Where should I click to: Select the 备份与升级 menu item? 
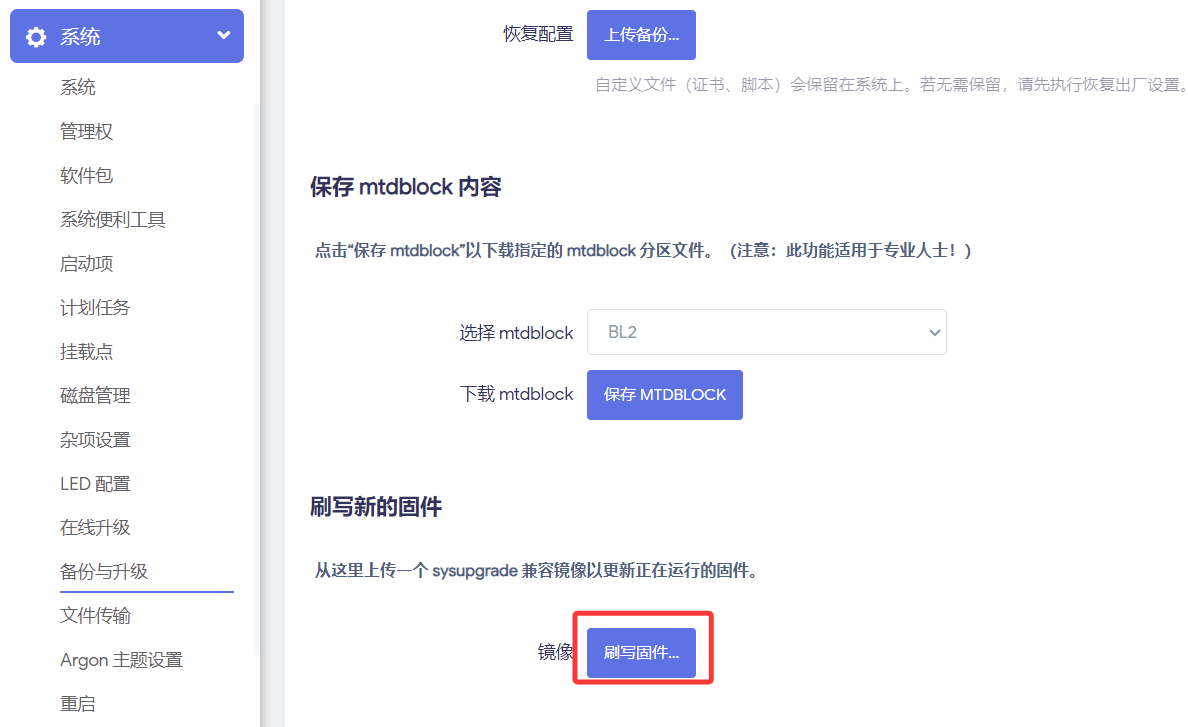click(x=104, y=572)
